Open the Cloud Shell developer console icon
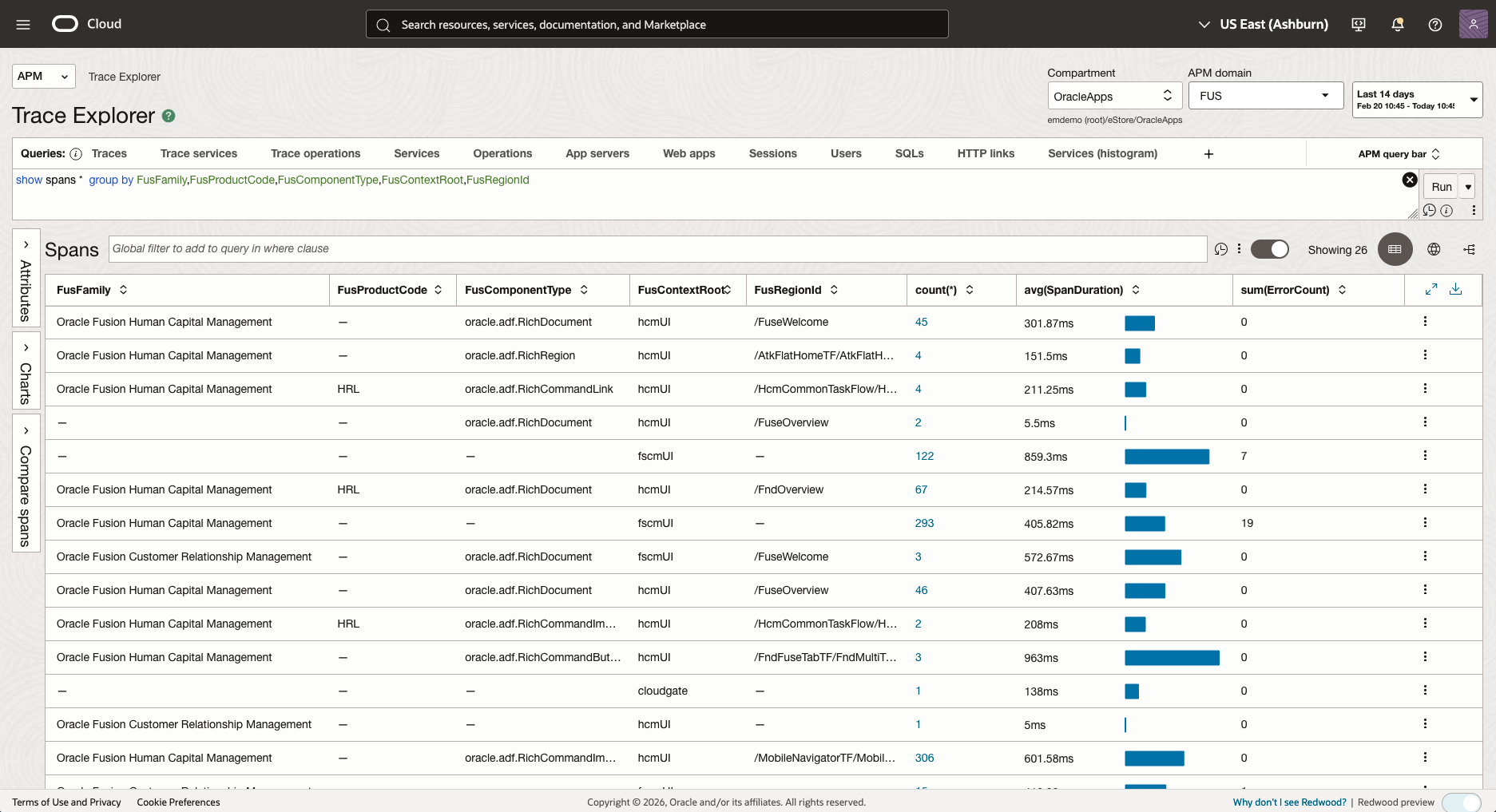Image resolution: width=1496 pixels, height=812 pixels. click(x=1358, y=24)
